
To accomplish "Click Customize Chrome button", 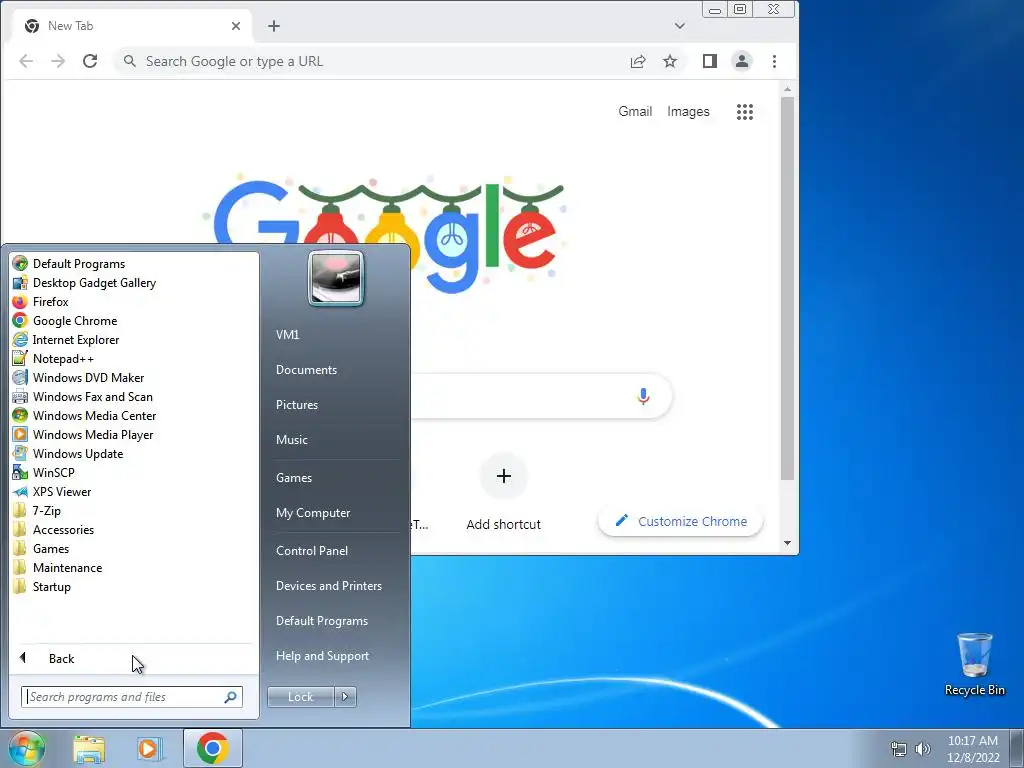I will (680, 521).
